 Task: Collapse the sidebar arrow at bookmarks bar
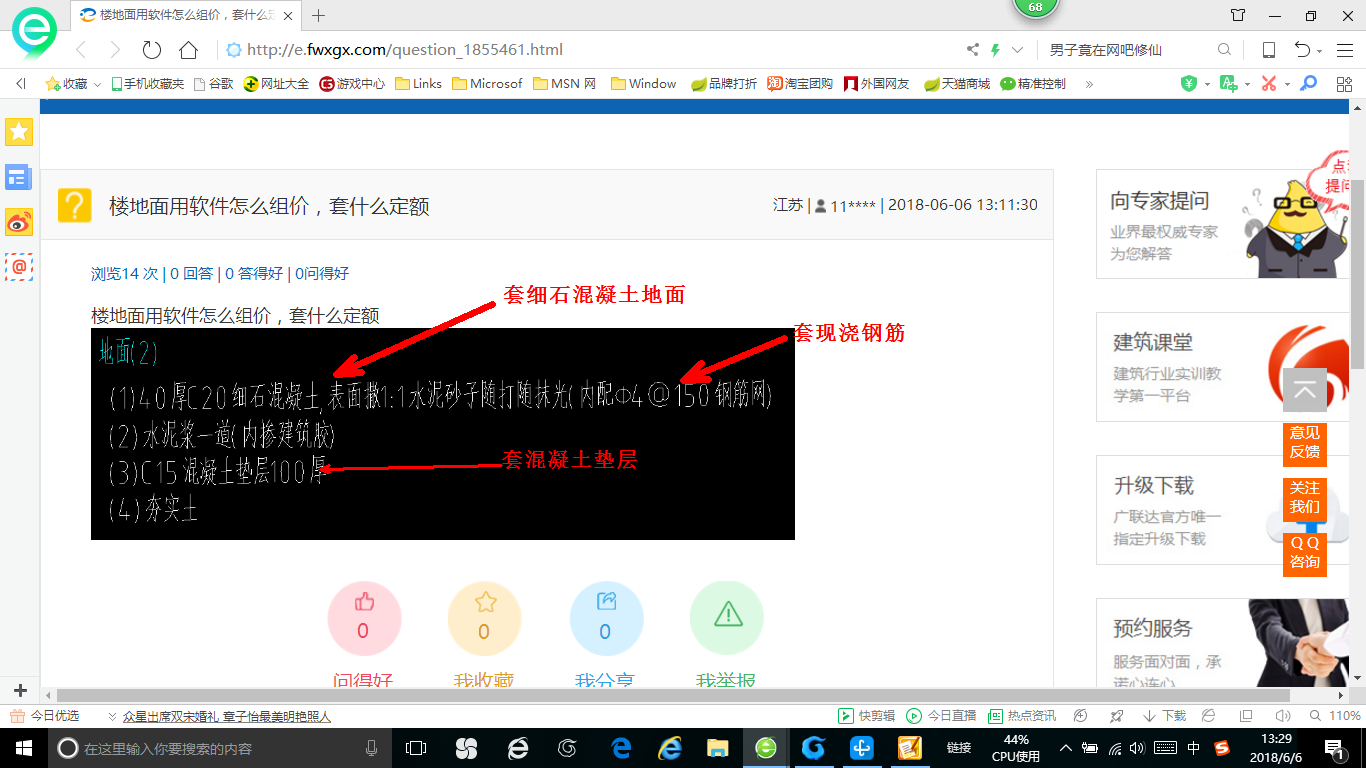(20, 84)
